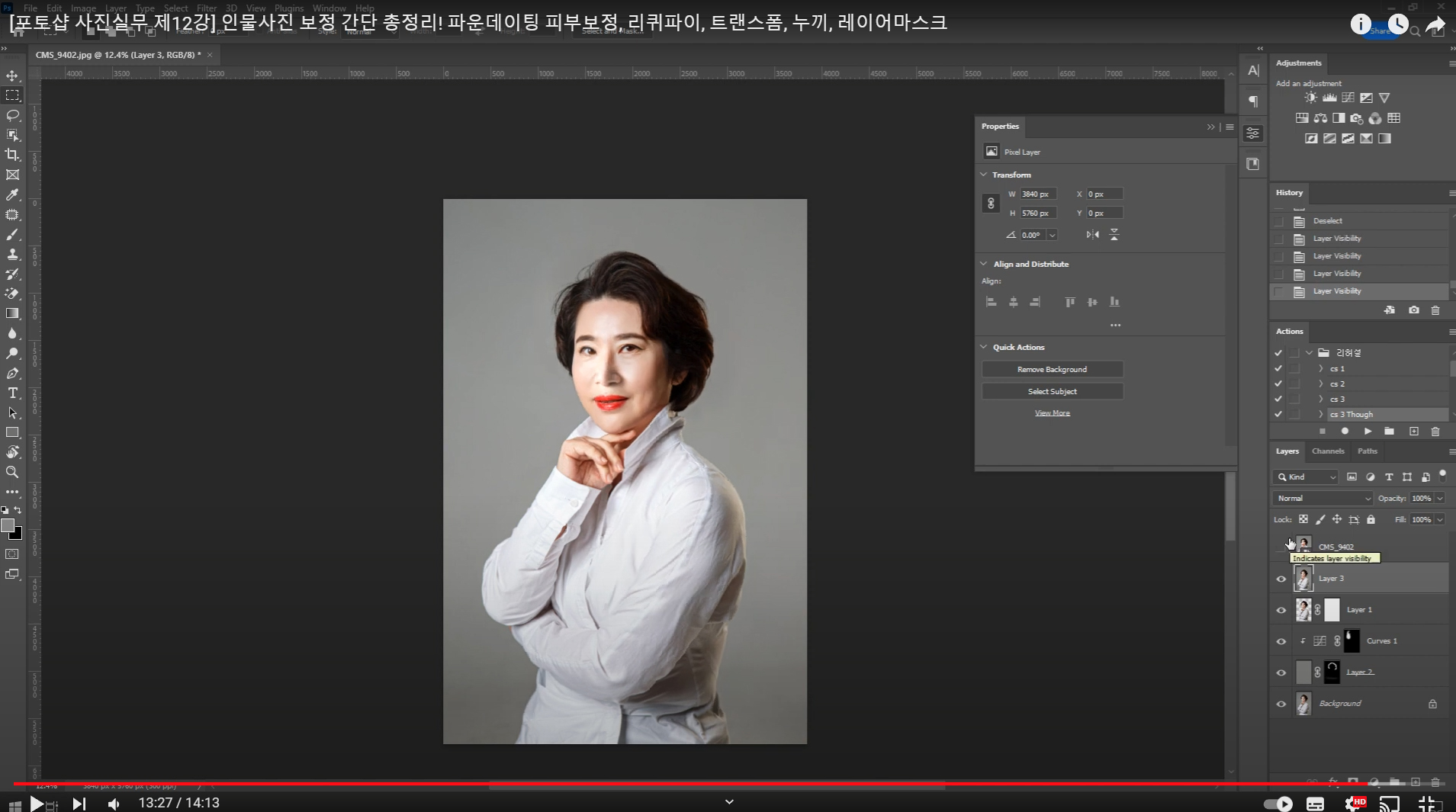Open the History panel menu
This screenshot has height=812, width=1456.
pyautogui.click(x=1451, y=193)
